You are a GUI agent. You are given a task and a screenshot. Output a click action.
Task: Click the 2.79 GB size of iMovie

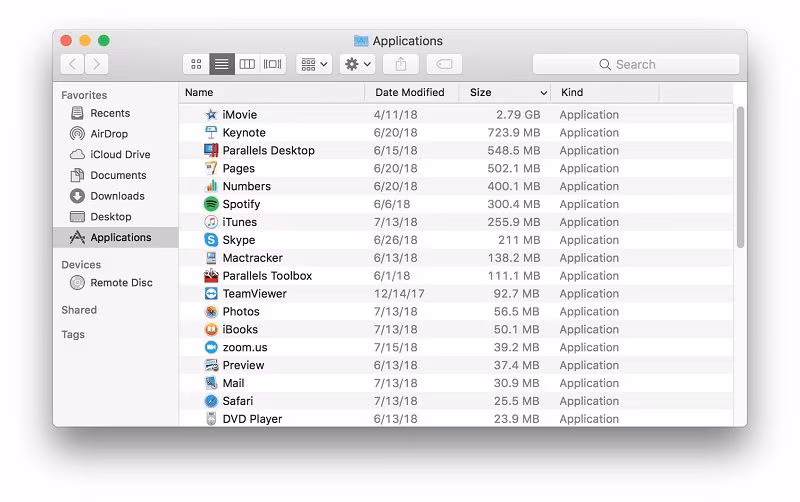pyautogui.click(x=518, y=115)
